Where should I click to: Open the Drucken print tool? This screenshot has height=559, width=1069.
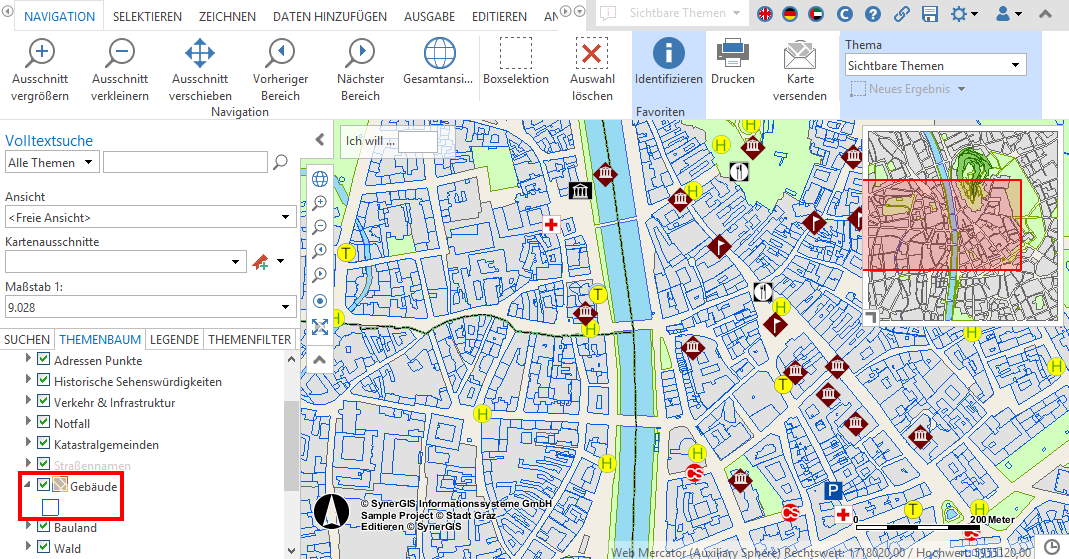(x=733, y=61)
